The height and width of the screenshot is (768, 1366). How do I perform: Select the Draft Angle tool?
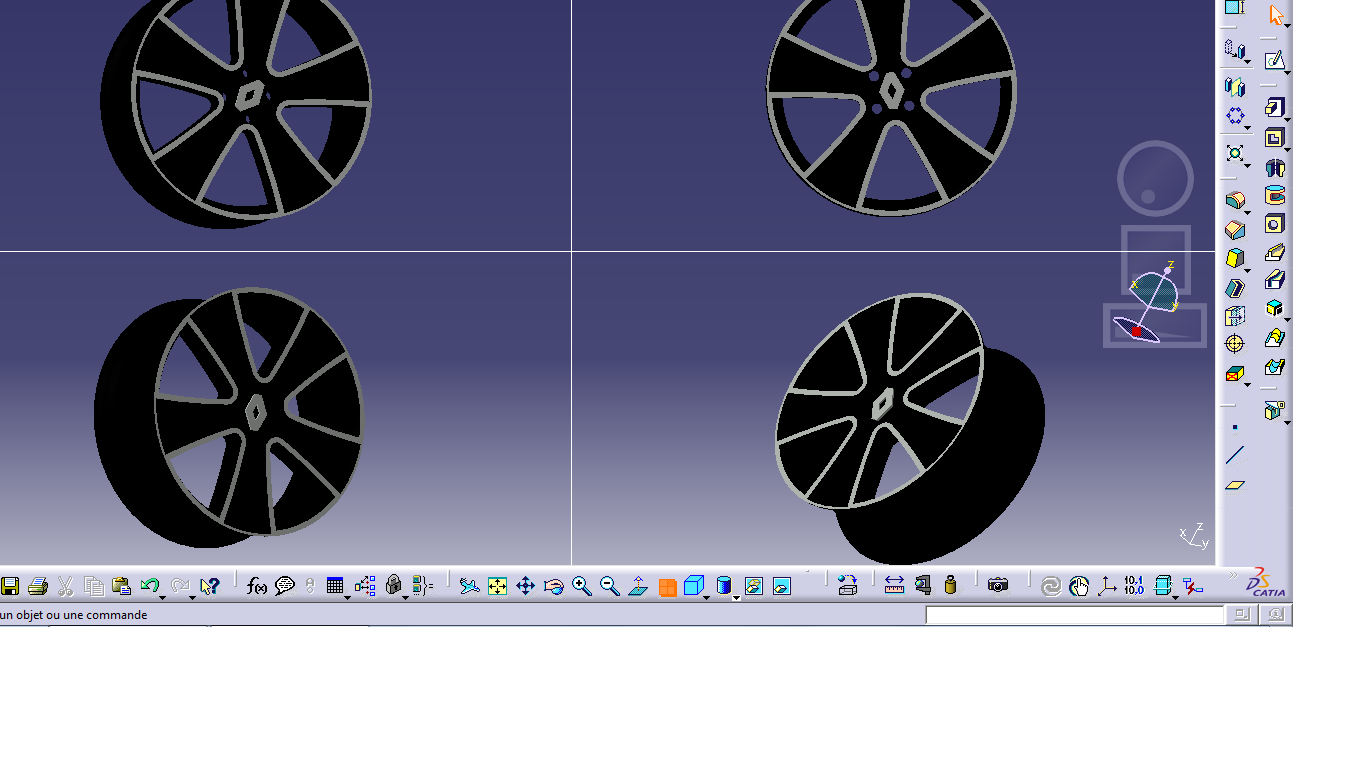pyautogui.click(x=1235, y=258)
